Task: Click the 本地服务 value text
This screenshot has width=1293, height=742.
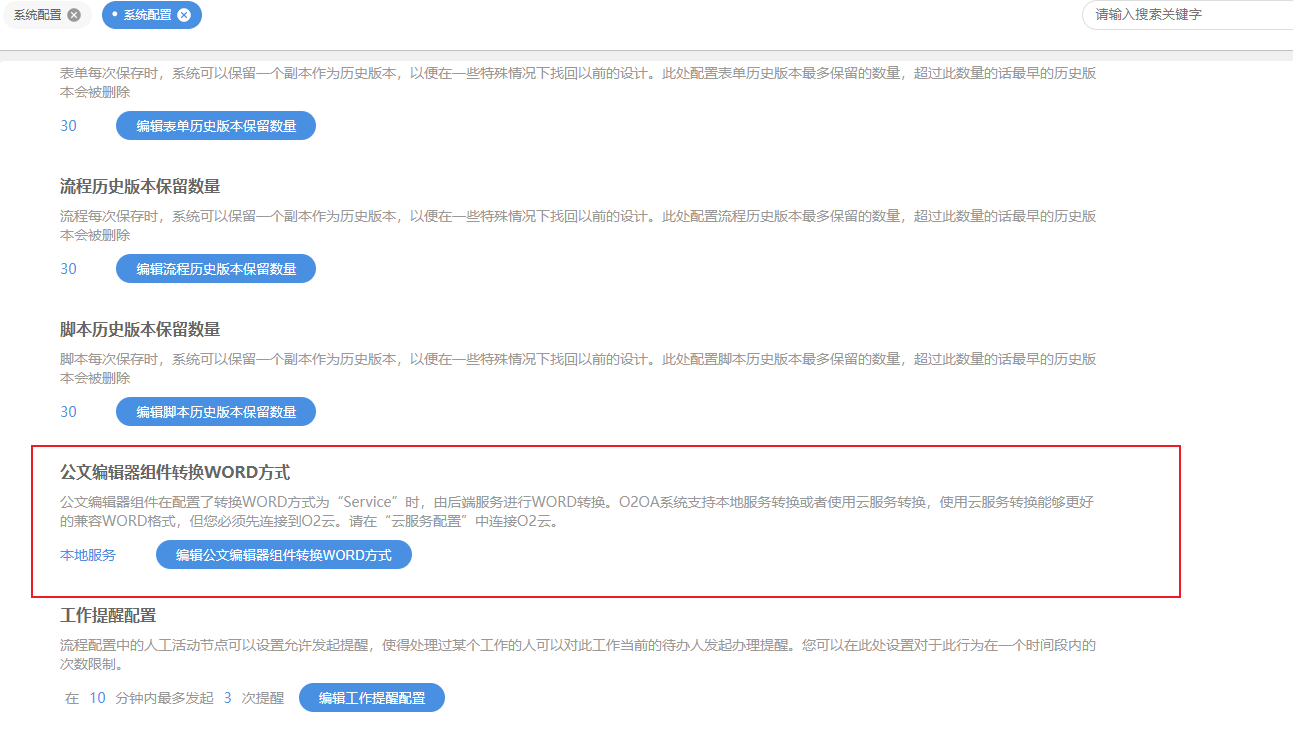Action: pos(88,555)
